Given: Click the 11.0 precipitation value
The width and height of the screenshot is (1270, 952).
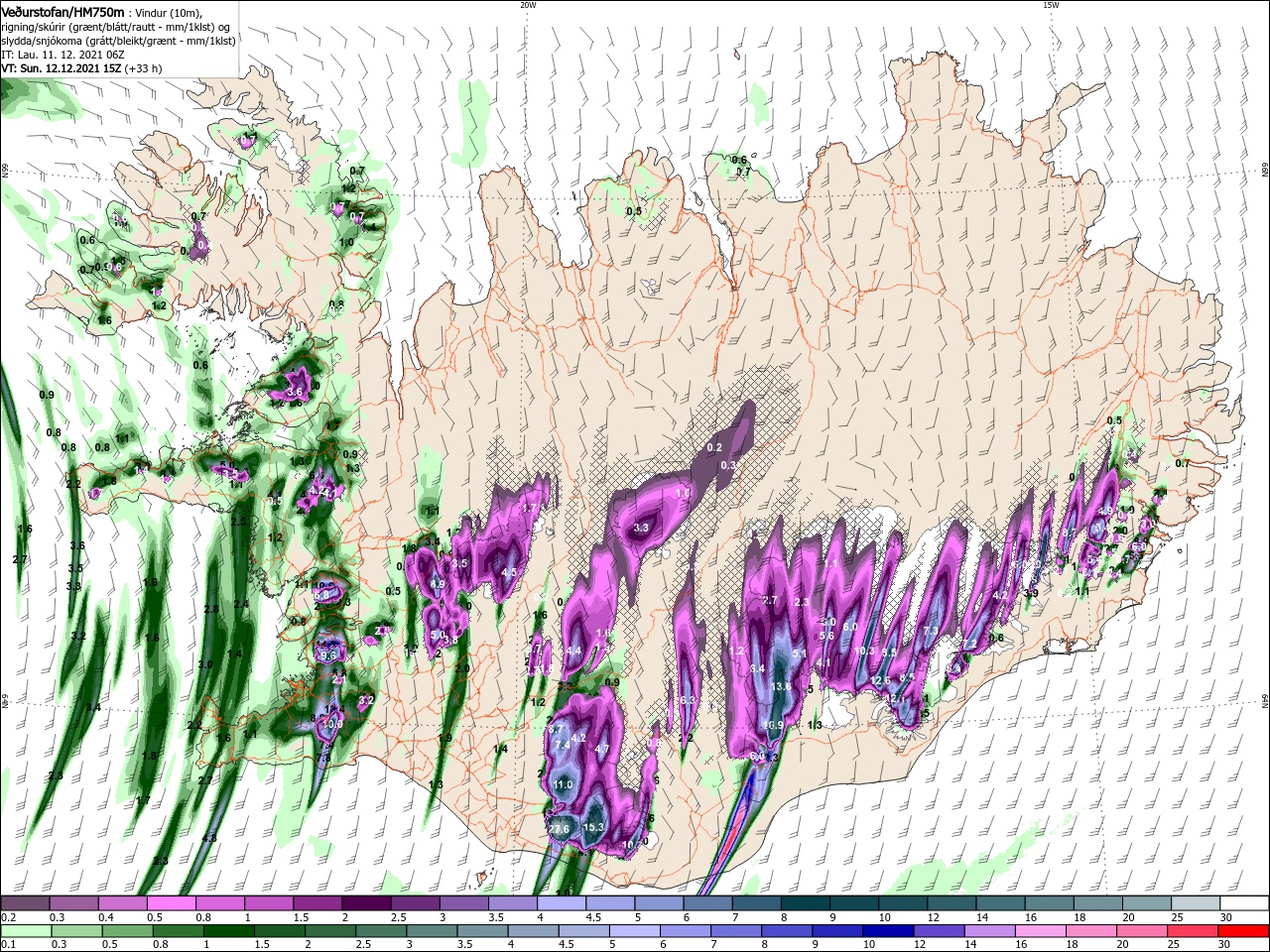Looking at the screenshot, I should pos(563,784).
